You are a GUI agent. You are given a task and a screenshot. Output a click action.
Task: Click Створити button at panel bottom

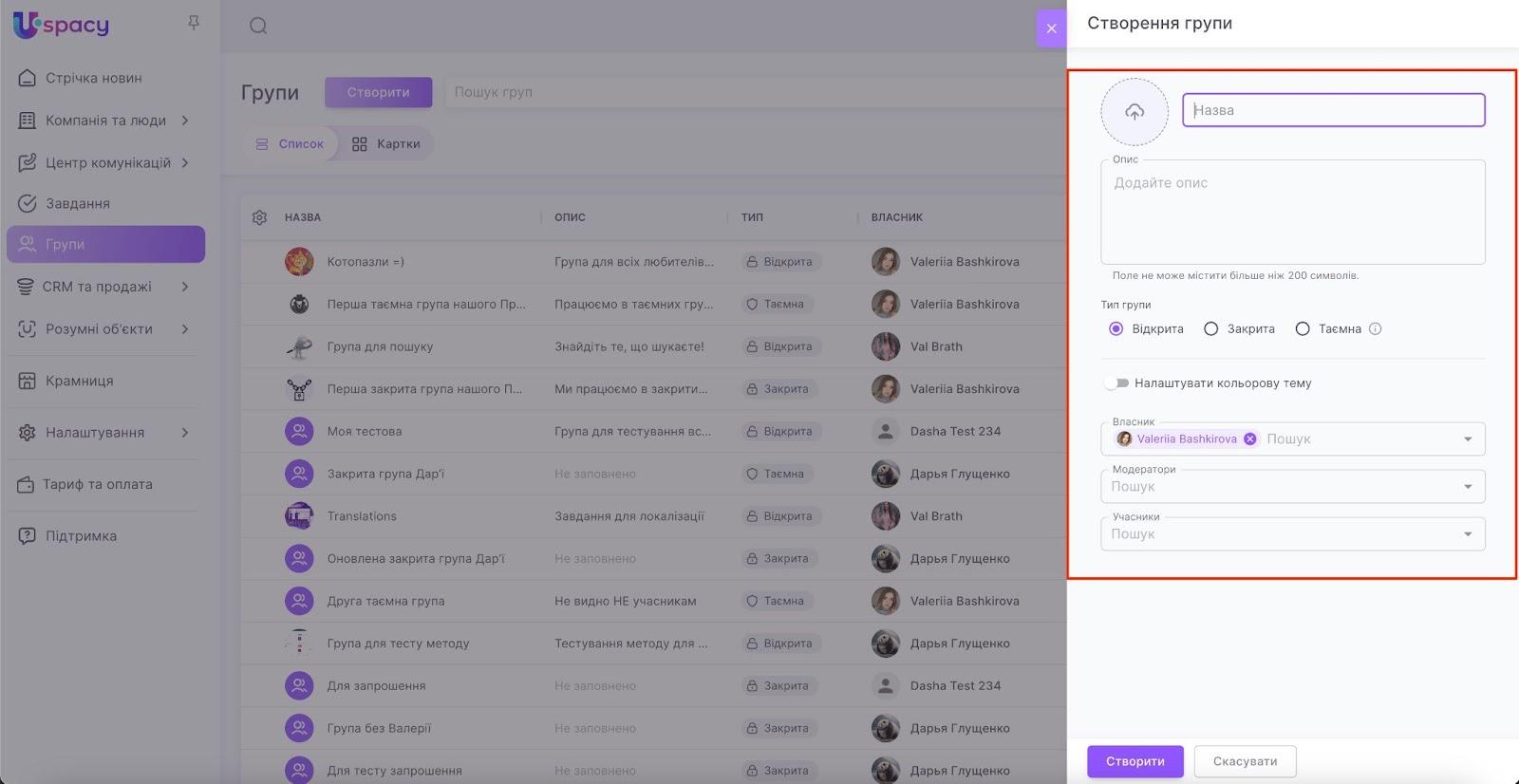1135,761
